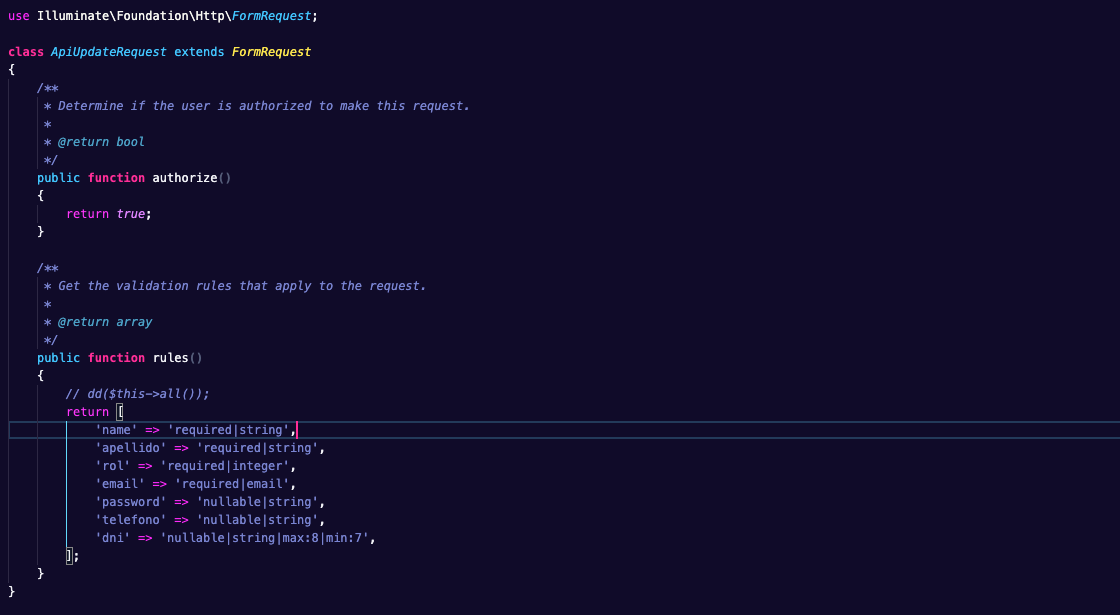
Task: Click the 'rol' array key
Action: pos(112,466)
